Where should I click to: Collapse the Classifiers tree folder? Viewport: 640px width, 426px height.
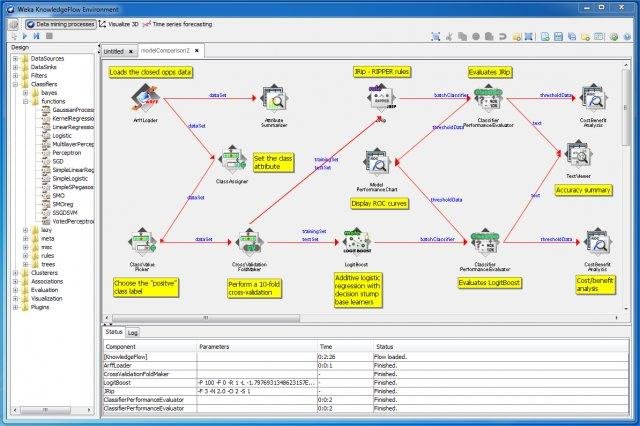pos(16,84)
